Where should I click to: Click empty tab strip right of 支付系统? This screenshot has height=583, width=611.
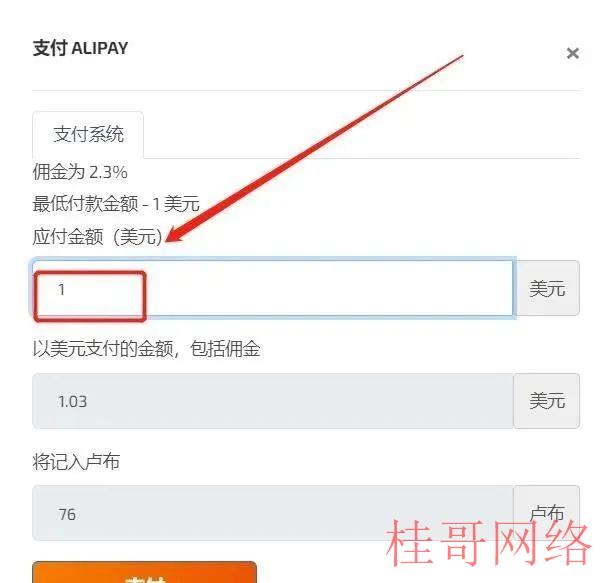[x=362, y=135]
